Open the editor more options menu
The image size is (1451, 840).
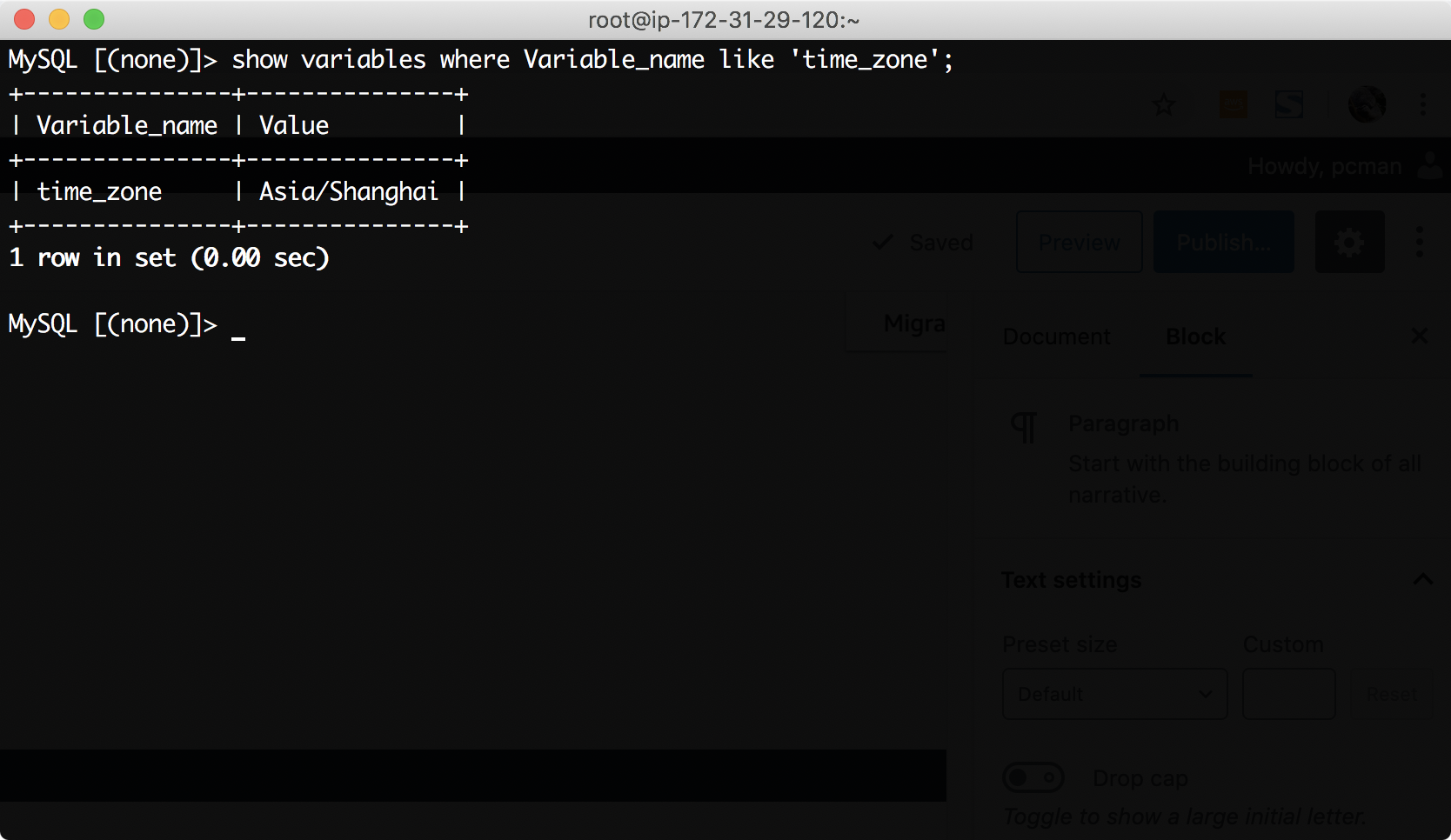(1420, 242)
